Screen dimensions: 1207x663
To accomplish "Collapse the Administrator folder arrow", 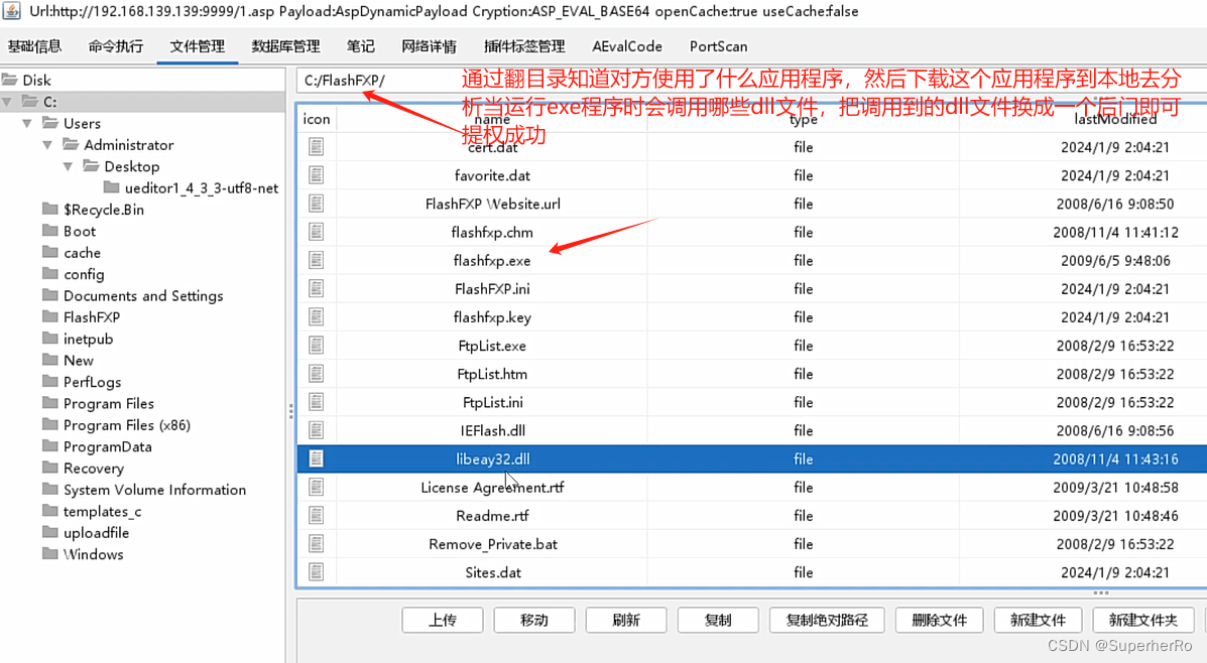I will [x=47, y=145].
